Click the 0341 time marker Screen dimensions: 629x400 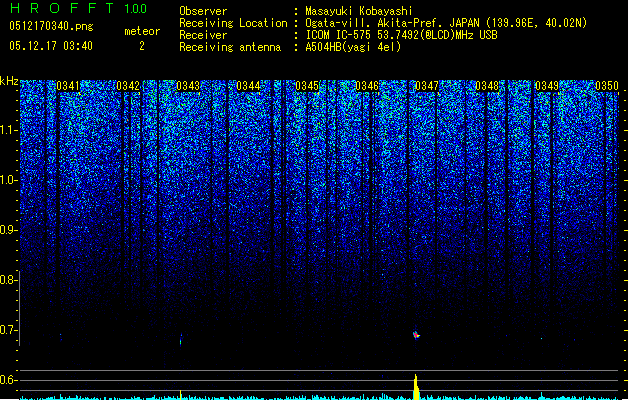pos(68,86)
